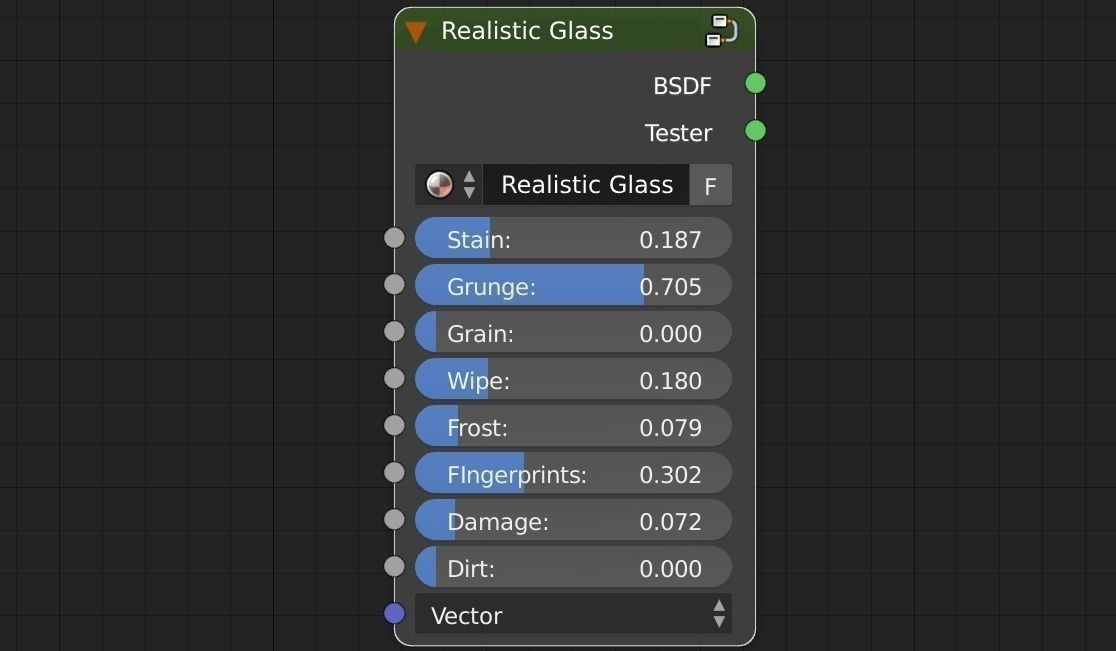The width and height of the screenshot is (1116, 651).
Task: Click the Realistic Glass name field
Action: [x=585, y=184]
